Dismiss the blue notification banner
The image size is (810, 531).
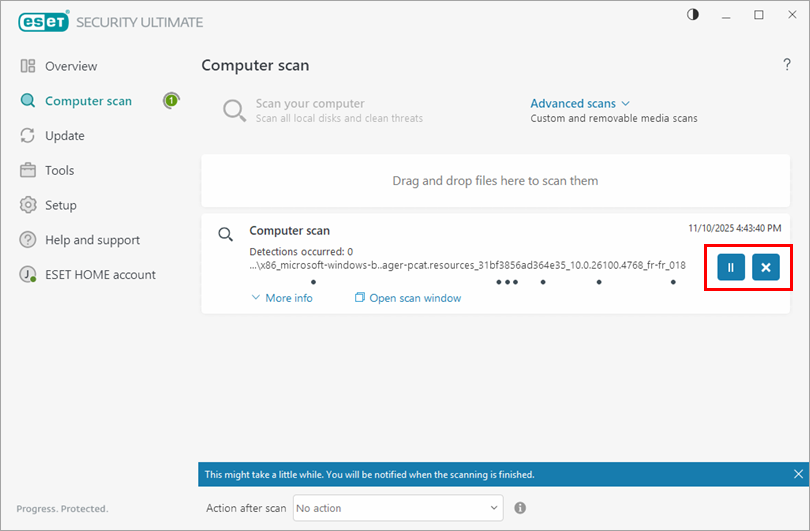click(798, 474)
